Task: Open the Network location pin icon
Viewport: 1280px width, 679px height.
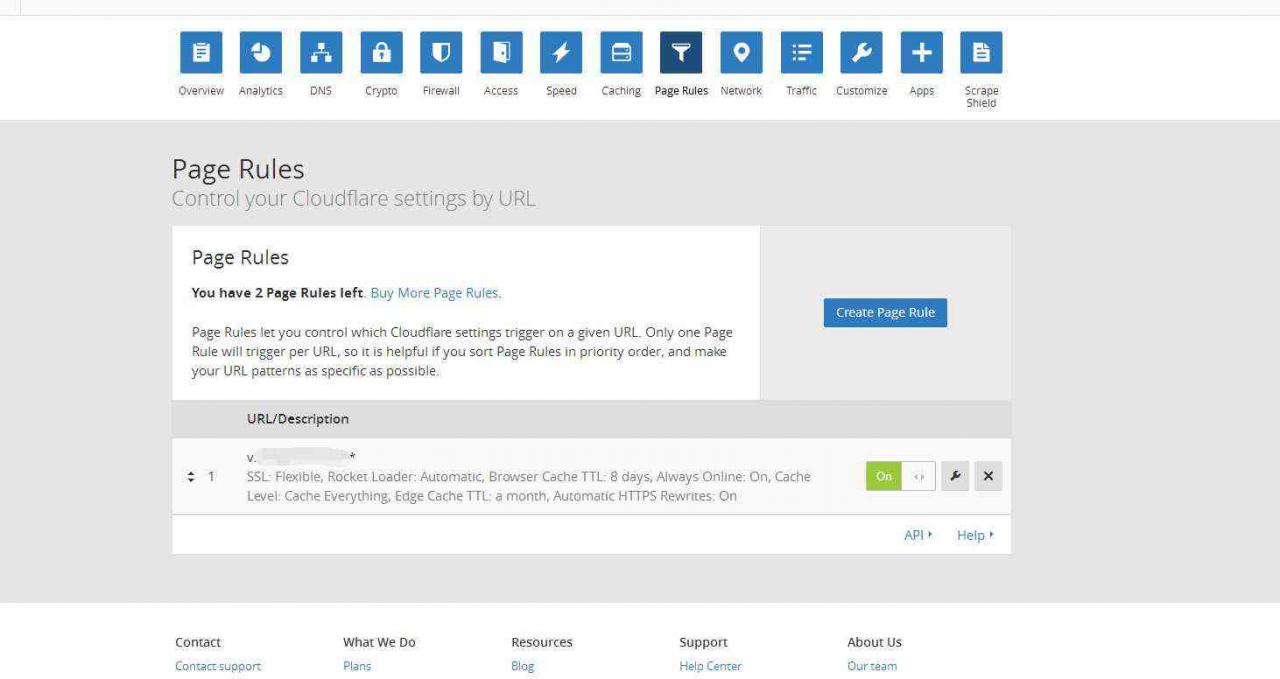Action: tap(741, 53)
